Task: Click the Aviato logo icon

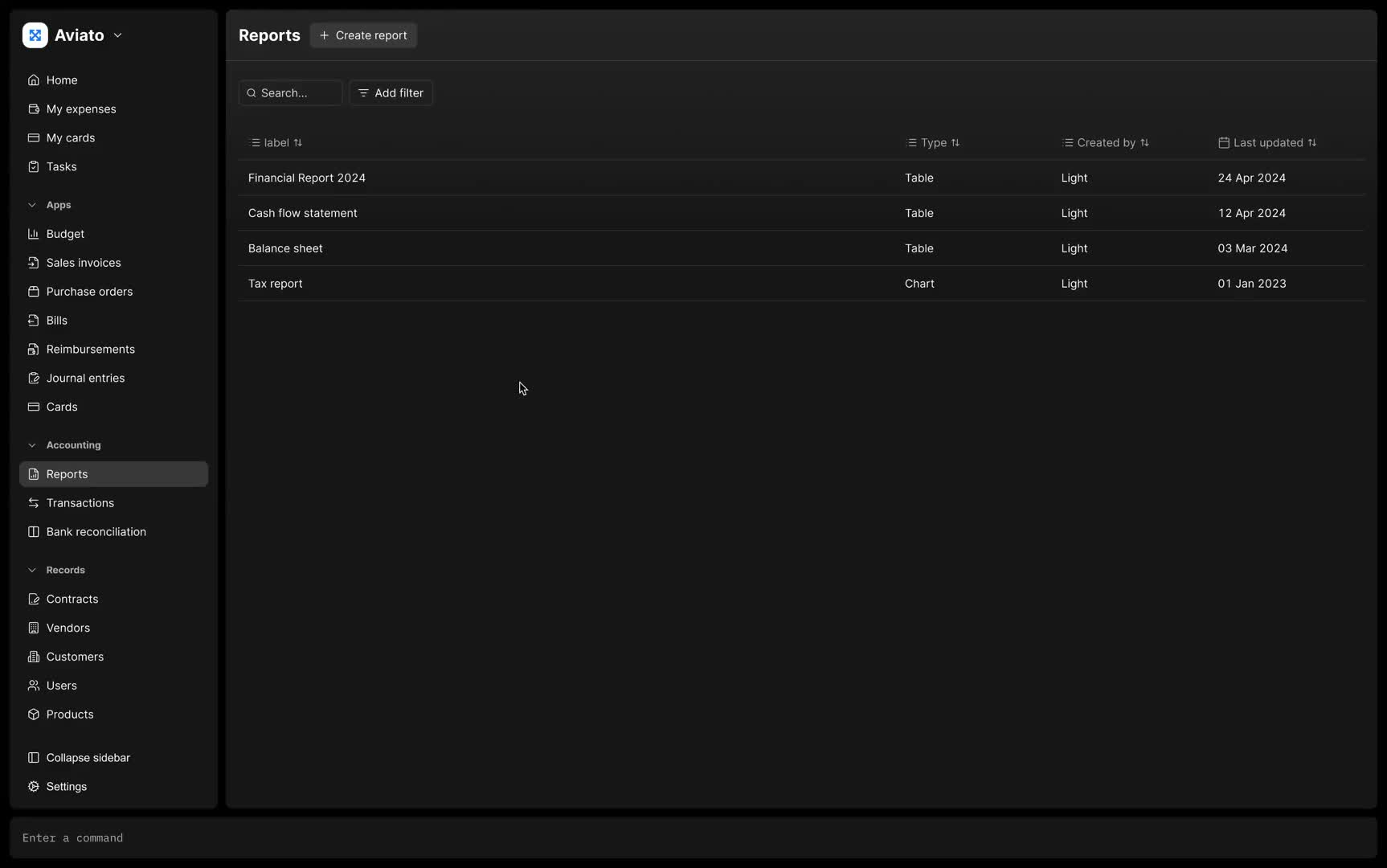Action: pyautogui.click(x=35, y=35)
